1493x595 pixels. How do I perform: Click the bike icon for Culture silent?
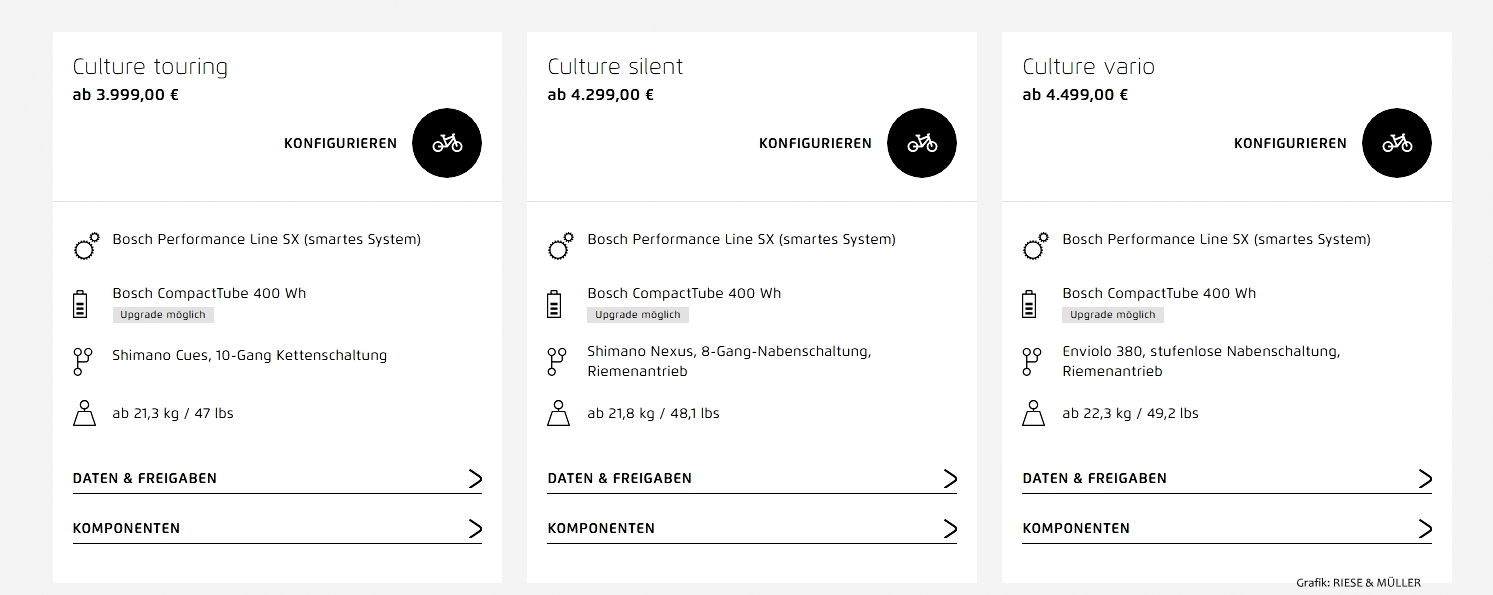pyautogui.click(x=922, y=143)
